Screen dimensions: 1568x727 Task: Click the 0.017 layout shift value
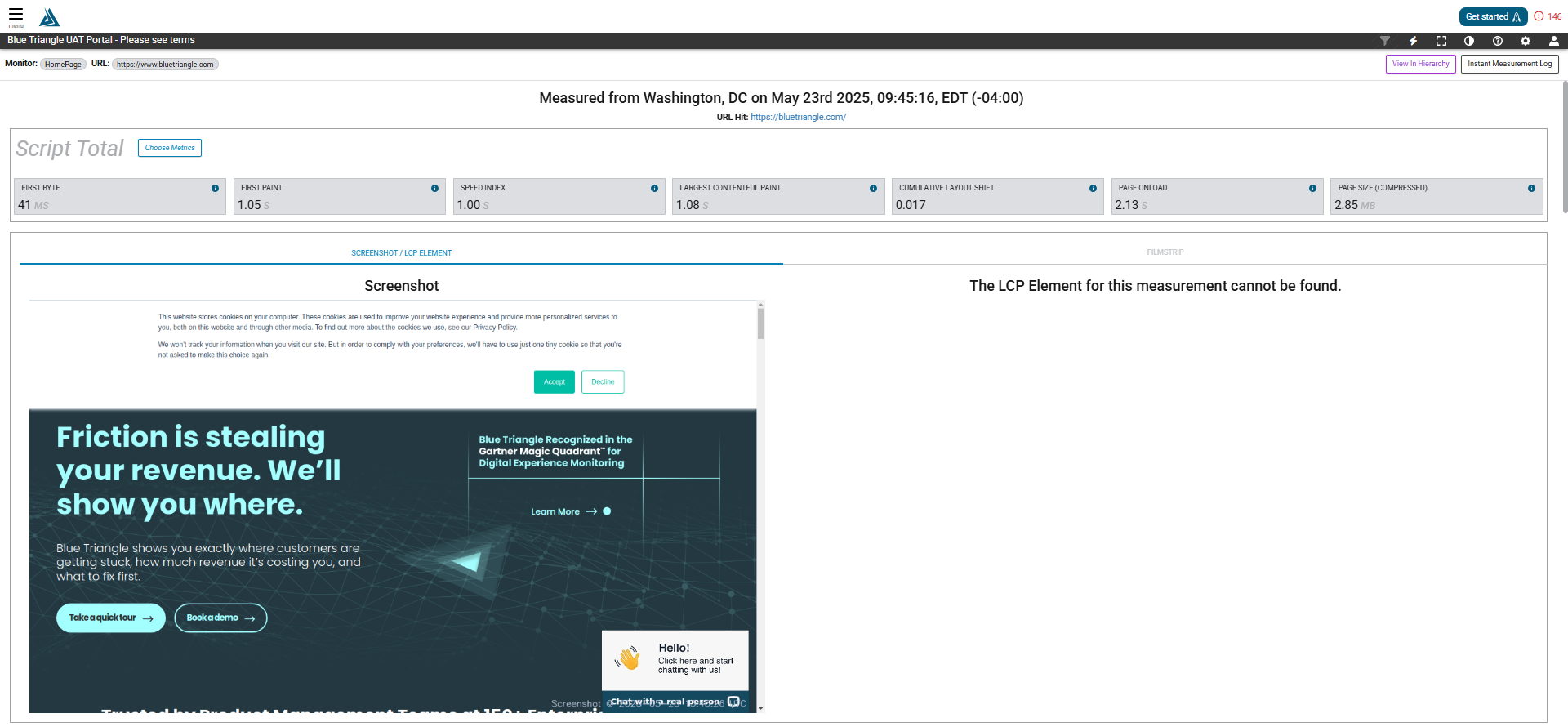coord(911,205)
